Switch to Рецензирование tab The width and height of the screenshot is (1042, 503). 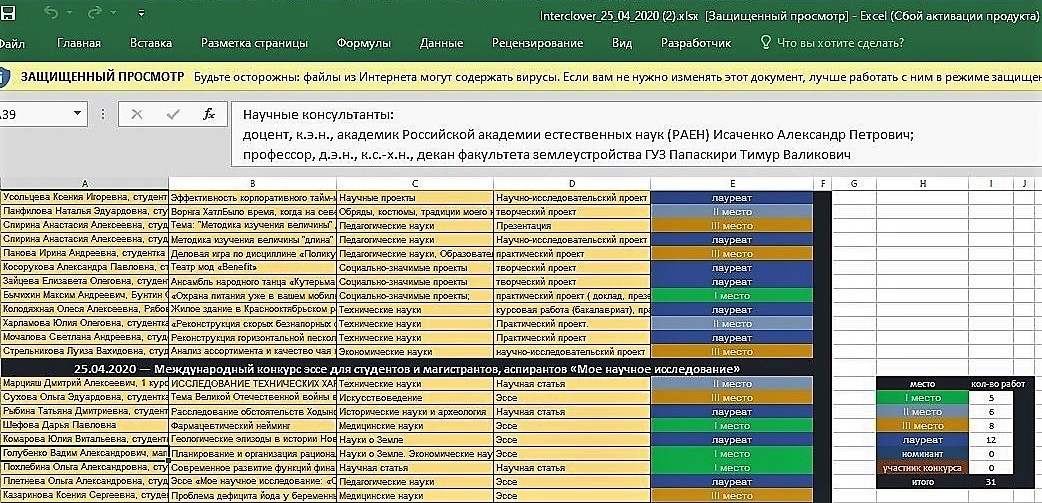[538, 43]
